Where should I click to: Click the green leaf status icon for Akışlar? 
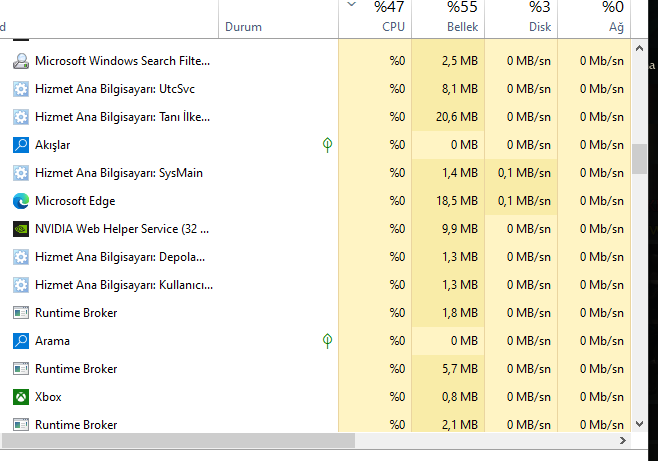click(327, 145)
